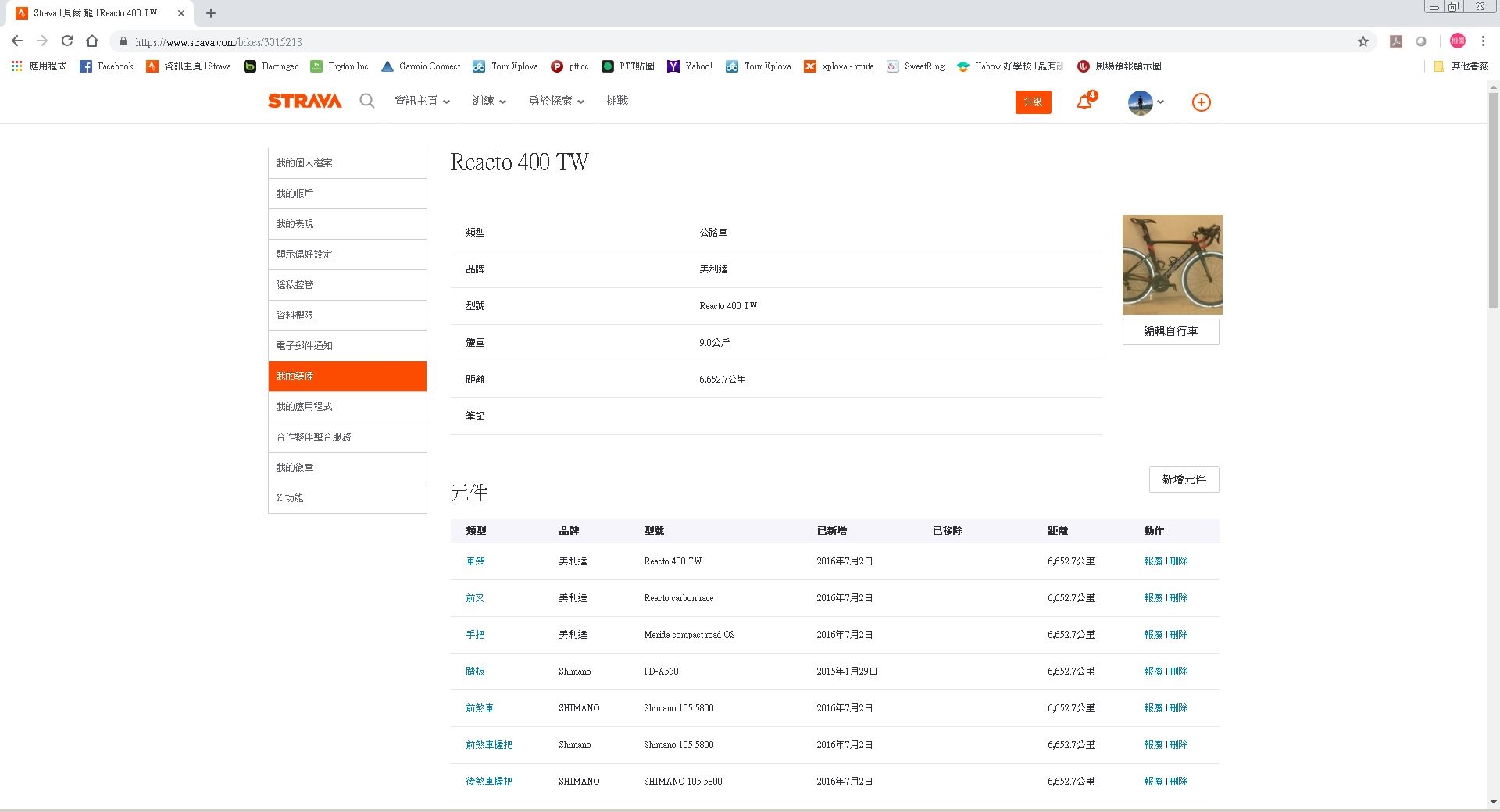Go to browser home page
Image resolution: width=1500 pixels, height=812 pixels.
92,41
